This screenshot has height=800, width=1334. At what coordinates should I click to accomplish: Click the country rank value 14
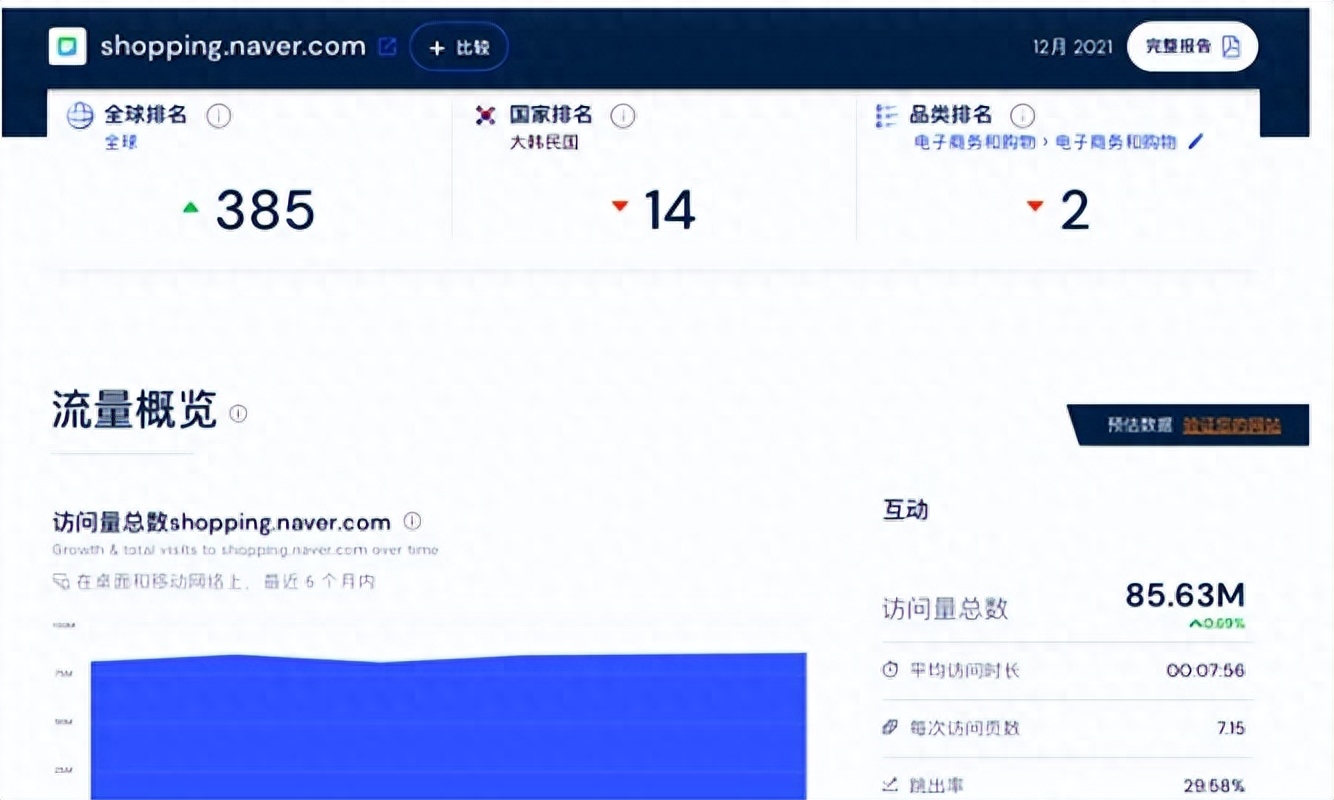pos(669,210)
